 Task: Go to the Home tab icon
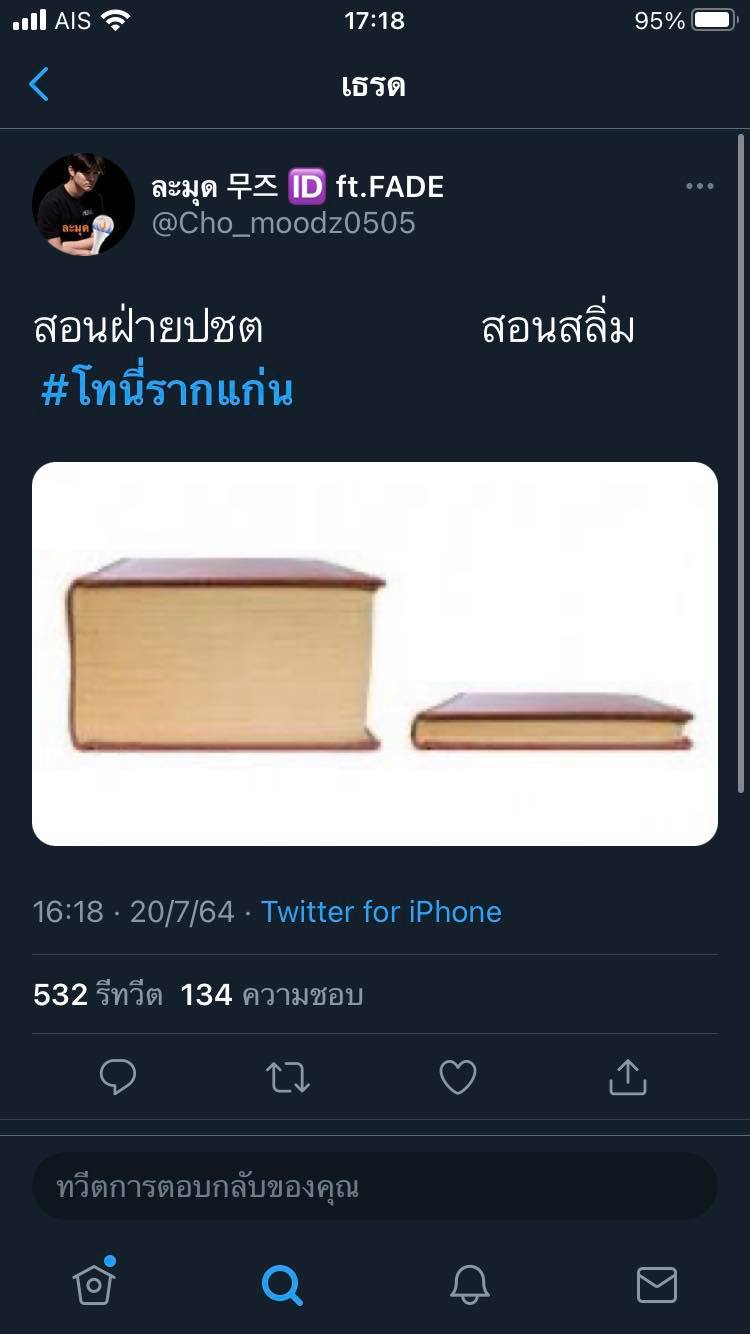pos(94,1282)
